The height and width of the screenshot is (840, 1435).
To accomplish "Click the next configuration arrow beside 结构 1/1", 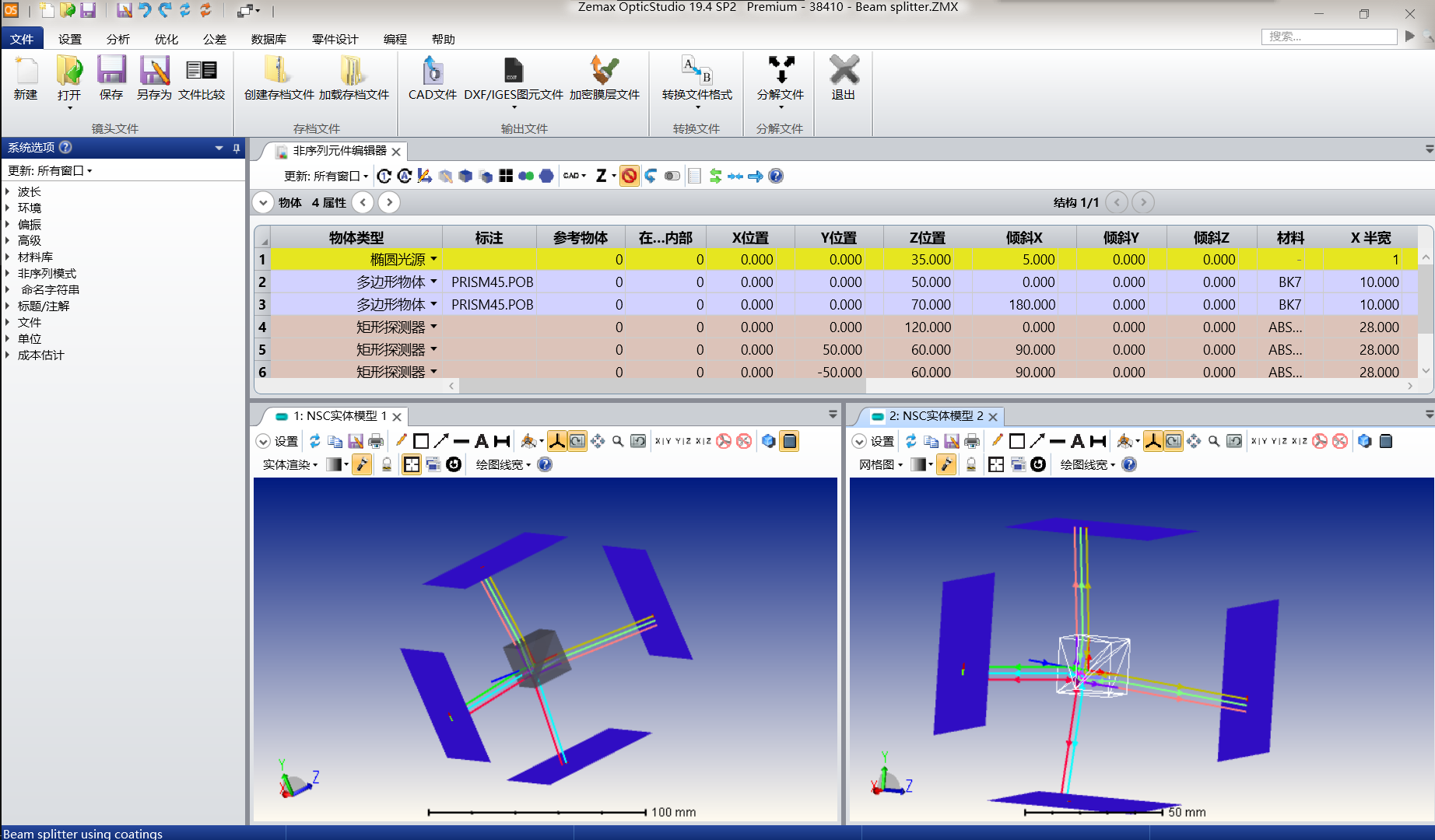I will tap(1143, 202).
